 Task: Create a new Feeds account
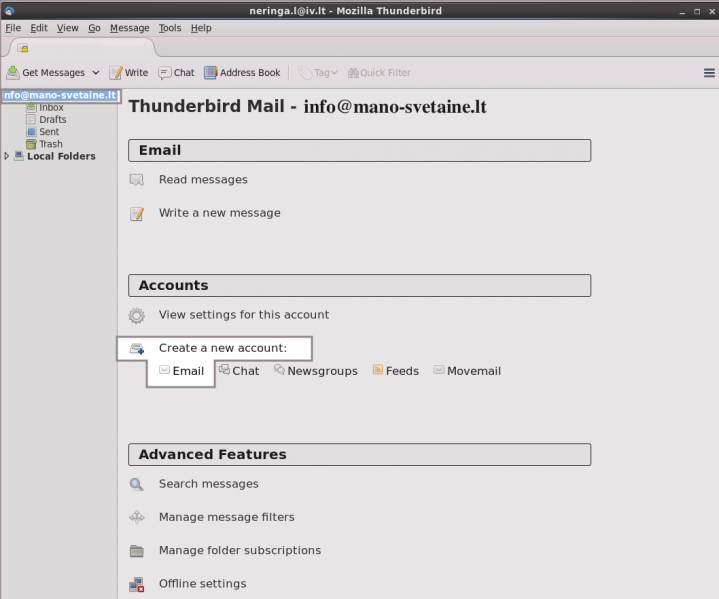click(x=396, y=371)
